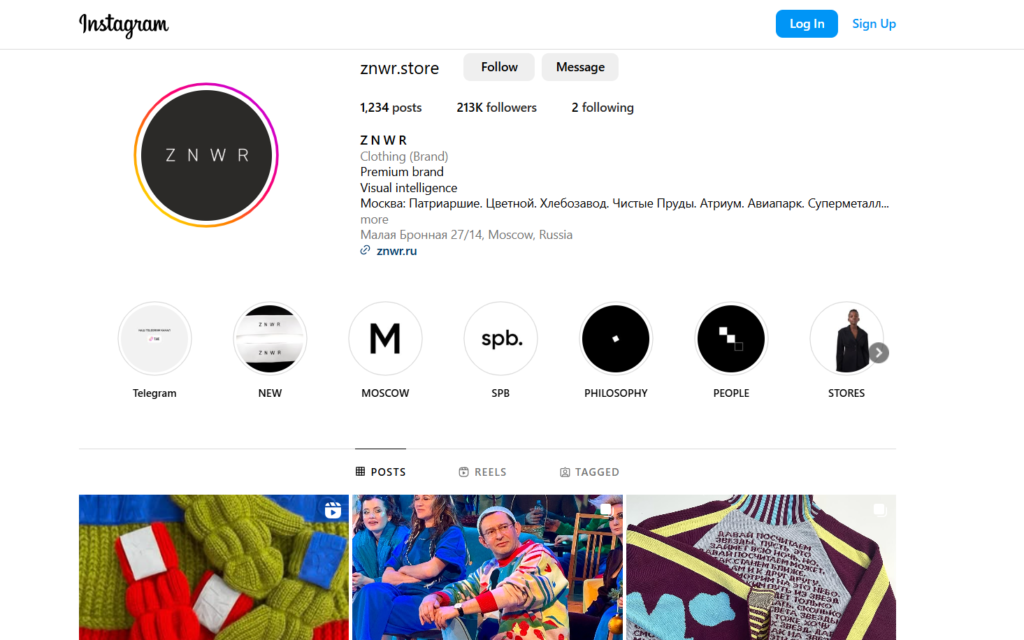Expand the bio with 'more'
The width and height of the screenshot is (1024, 640).
[x=374, y=219]
